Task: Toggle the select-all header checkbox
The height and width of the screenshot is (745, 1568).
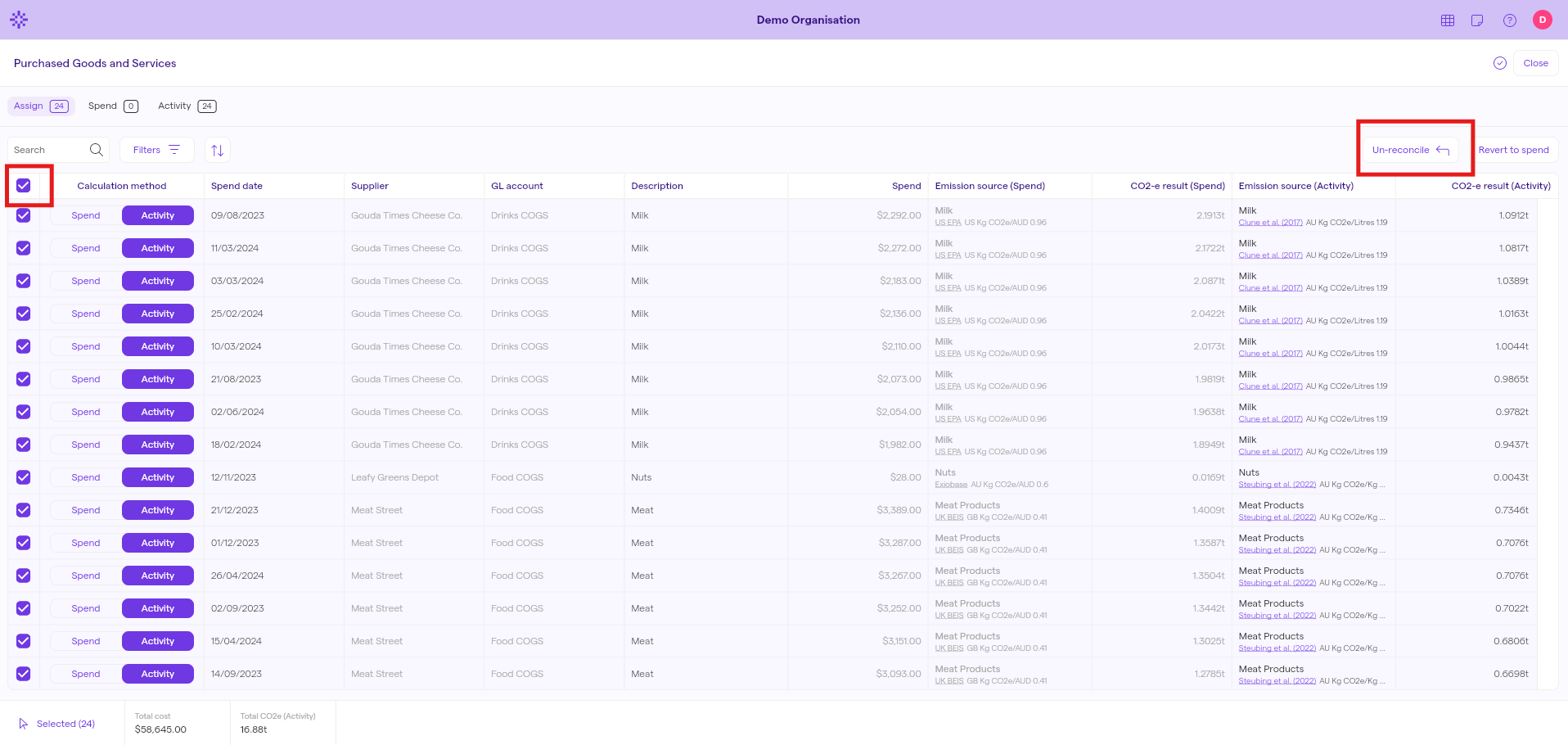Action: click(x=24, y=186)
